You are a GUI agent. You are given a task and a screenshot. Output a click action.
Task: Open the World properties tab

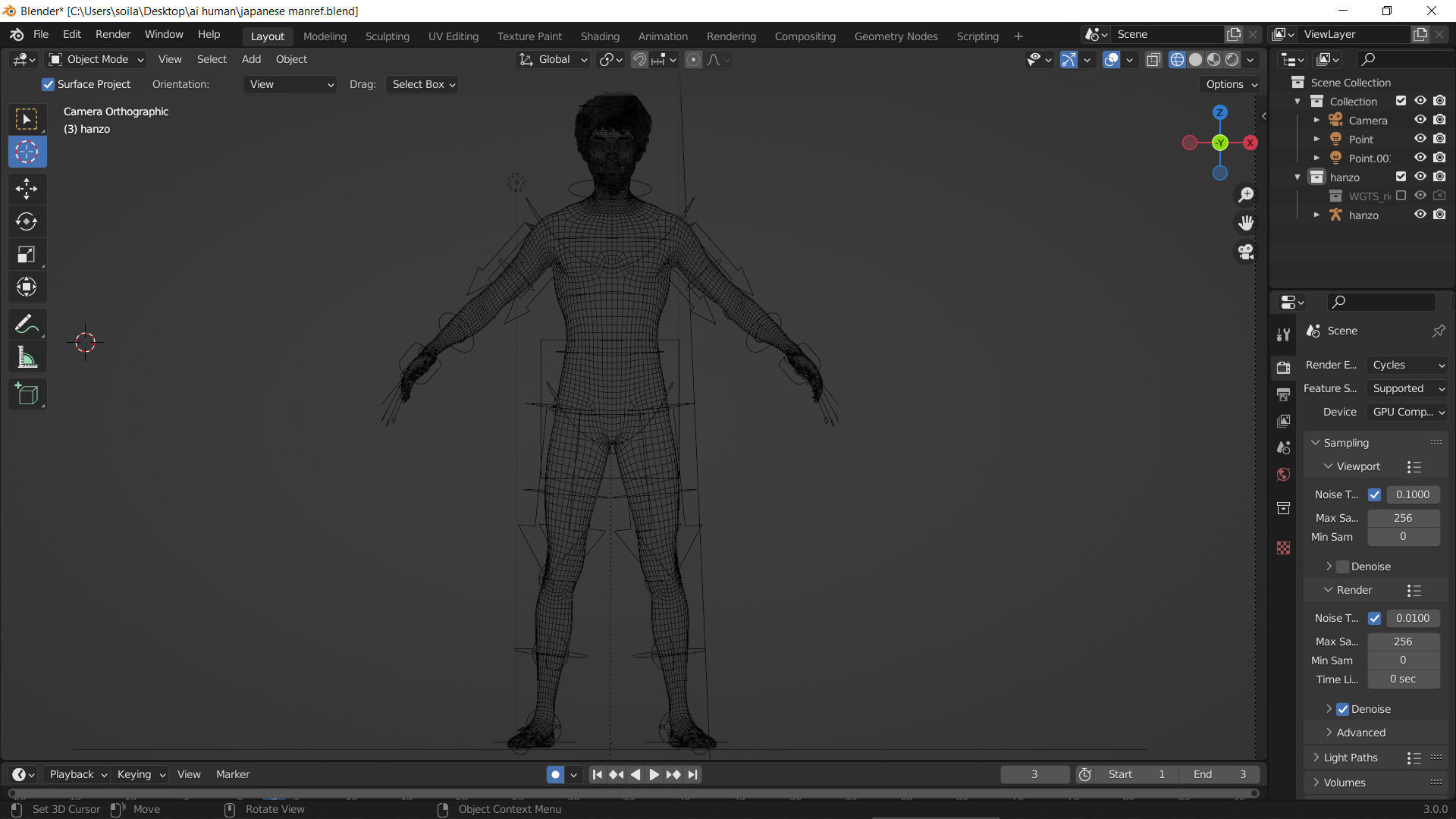(1283, 475)
